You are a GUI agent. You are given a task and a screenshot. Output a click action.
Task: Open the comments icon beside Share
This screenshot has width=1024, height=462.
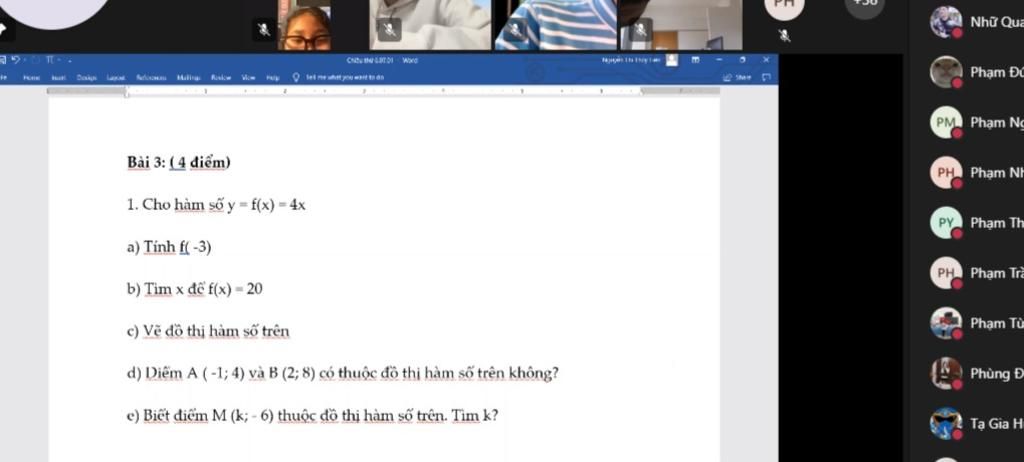766,77
